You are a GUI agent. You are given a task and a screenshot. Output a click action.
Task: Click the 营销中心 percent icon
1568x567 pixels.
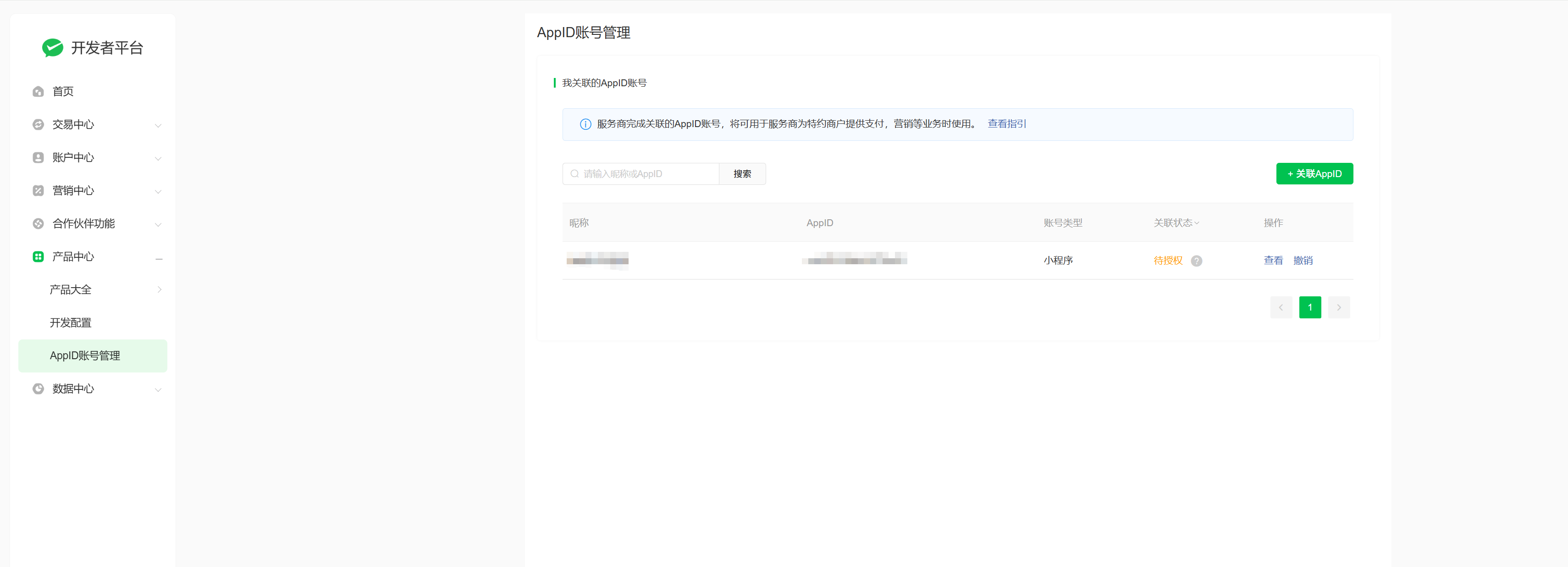(38, 191)
